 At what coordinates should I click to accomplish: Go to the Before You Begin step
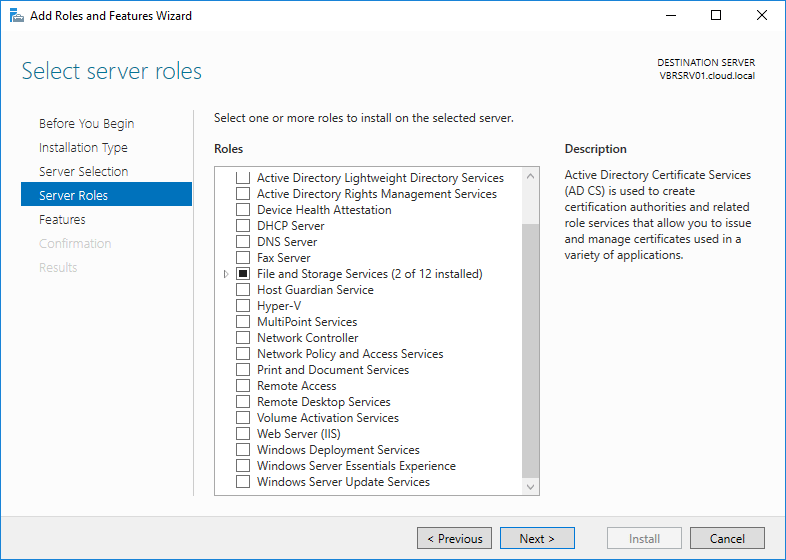tap(86, 124)
